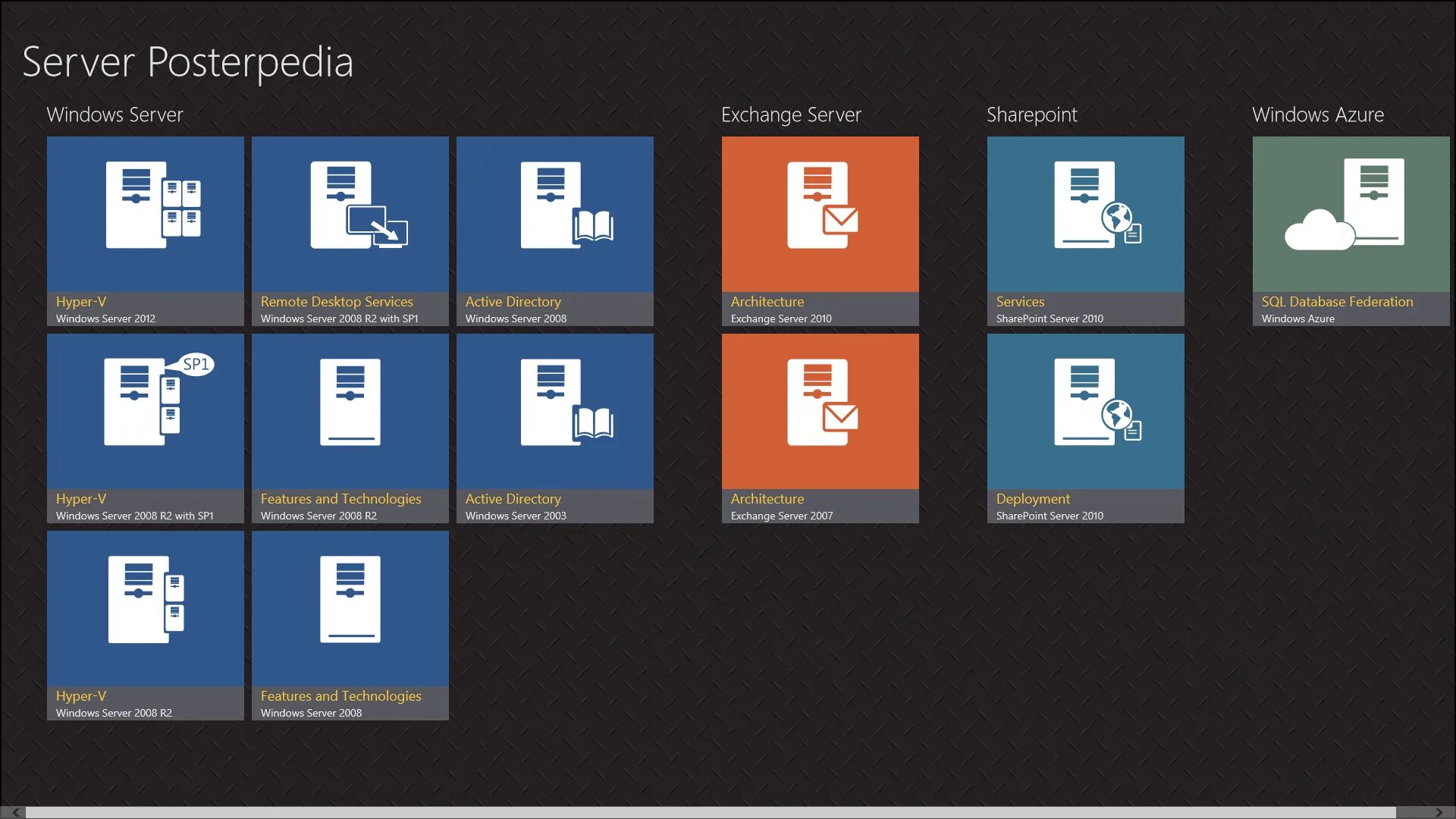Open the Remote Desktop Services tile icon
This screenshot has height=819, width=1456.
pos(359,205)
